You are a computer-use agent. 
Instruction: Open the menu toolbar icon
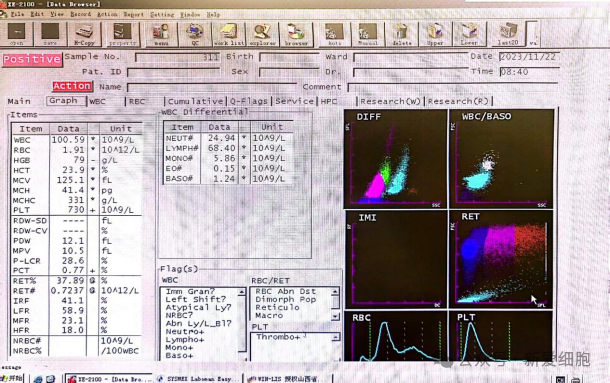tap(161, 34)
